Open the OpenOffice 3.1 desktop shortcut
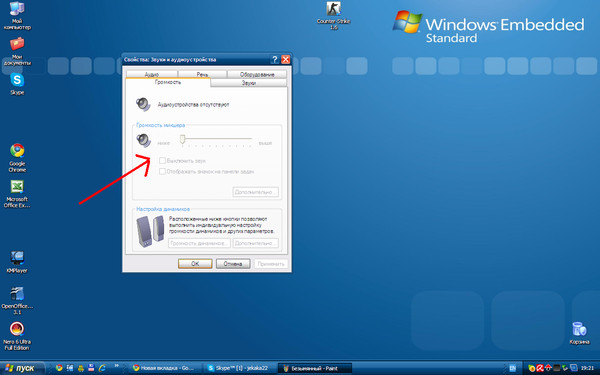Screen dimensions: 600x375 coord(17,300)
